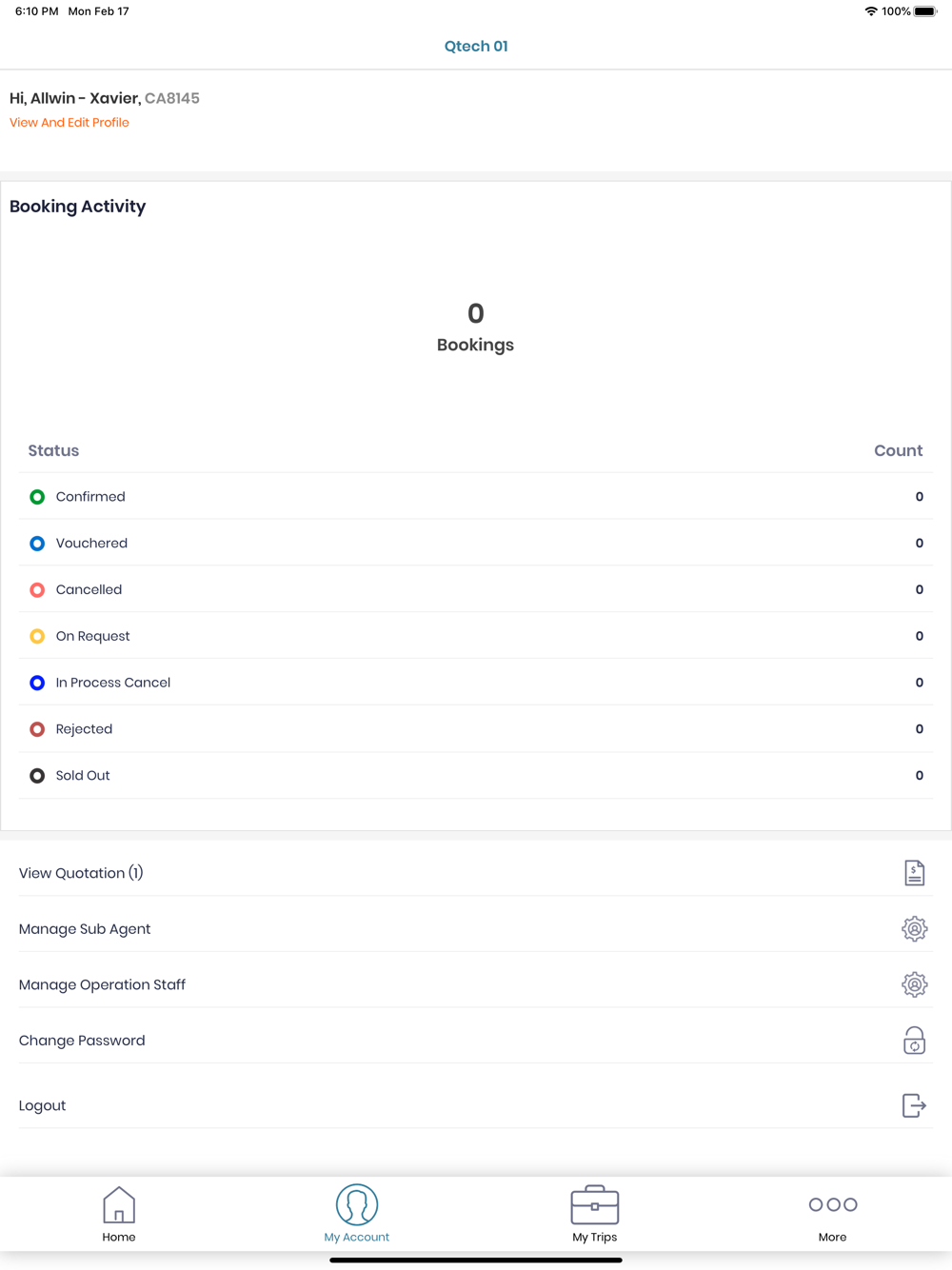Open the Home tab
Viewport: 952px width, 1270px height.
tap(119, 1215)
